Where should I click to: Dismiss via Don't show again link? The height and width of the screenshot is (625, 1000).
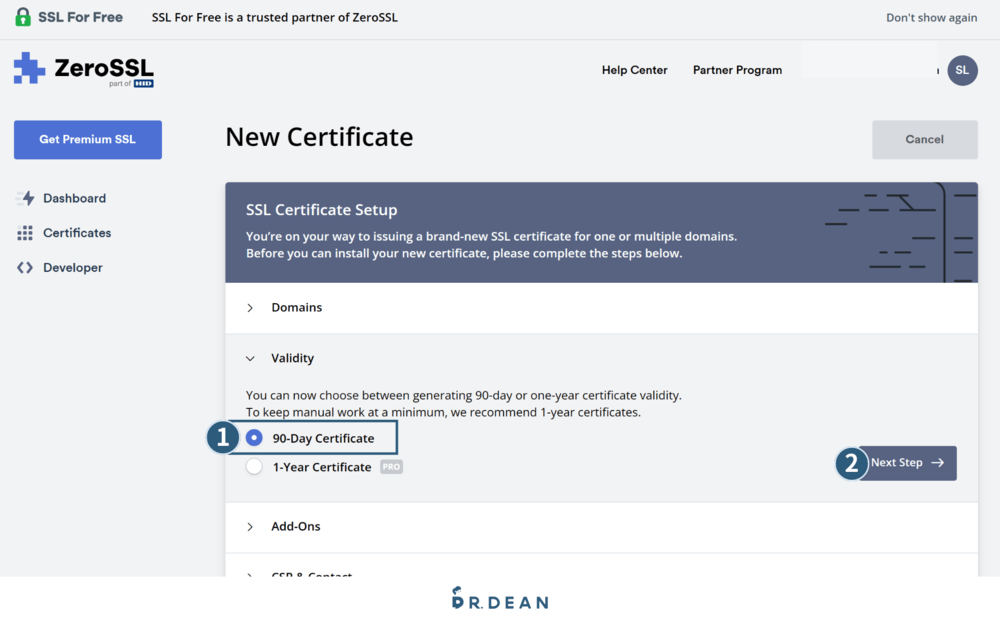point(931,16)
